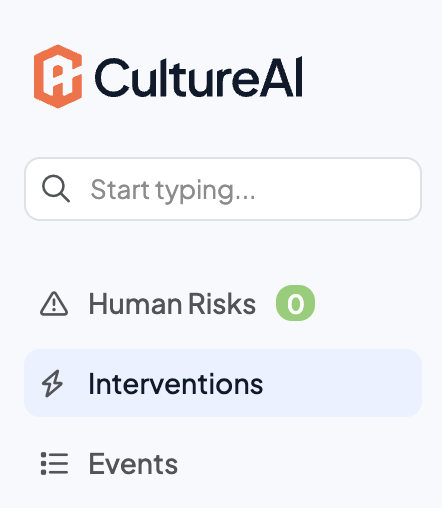Click the CultureAI wordmark text
This screenshot has width=442, height=508.
click(x=199, y=77)
